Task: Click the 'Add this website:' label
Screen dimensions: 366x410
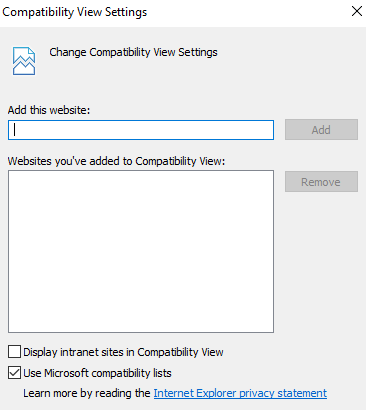Action: tap(49, 110)
